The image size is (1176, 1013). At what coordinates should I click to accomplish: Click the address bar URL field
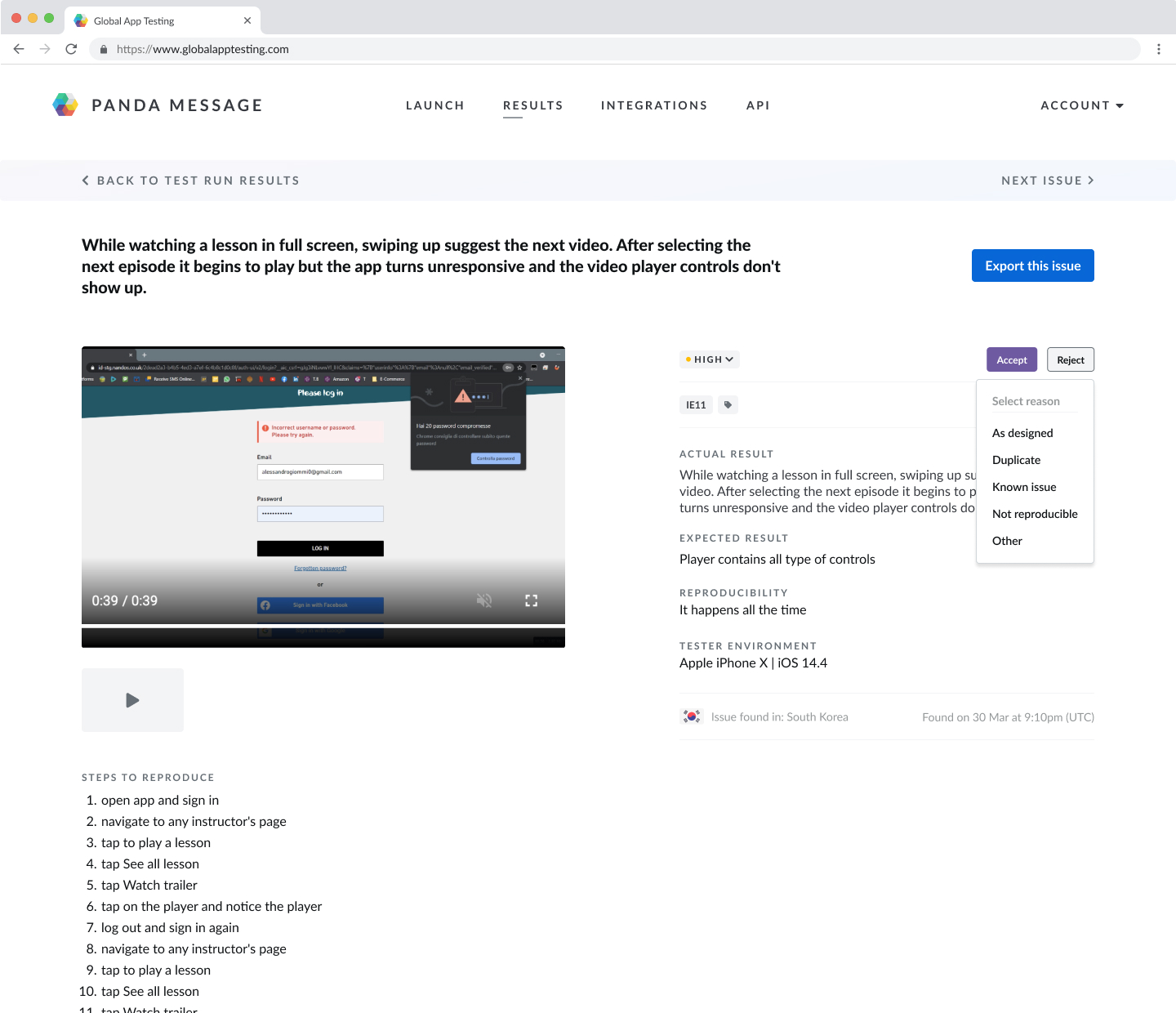[x=614, y=49]
